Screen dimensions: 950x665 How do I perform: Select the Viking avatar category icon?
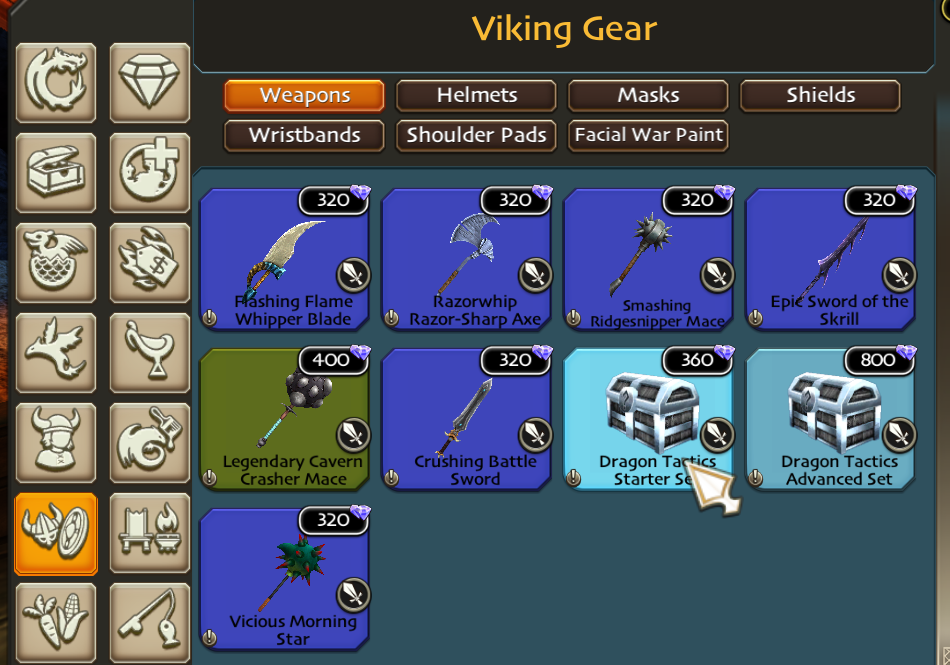[56, 443]
